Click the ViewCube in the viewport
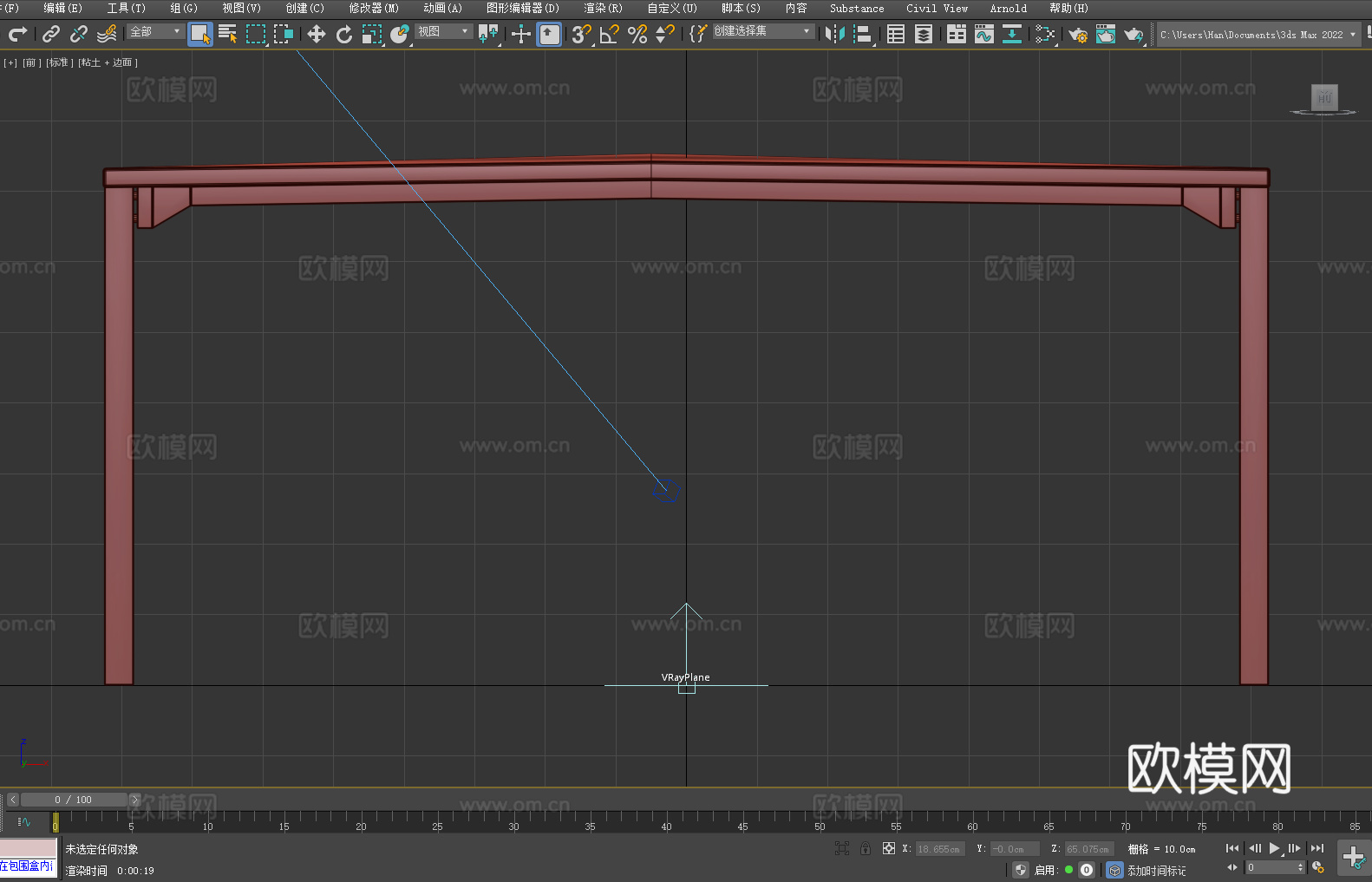1372x882 pixels. click(1323, 99)
